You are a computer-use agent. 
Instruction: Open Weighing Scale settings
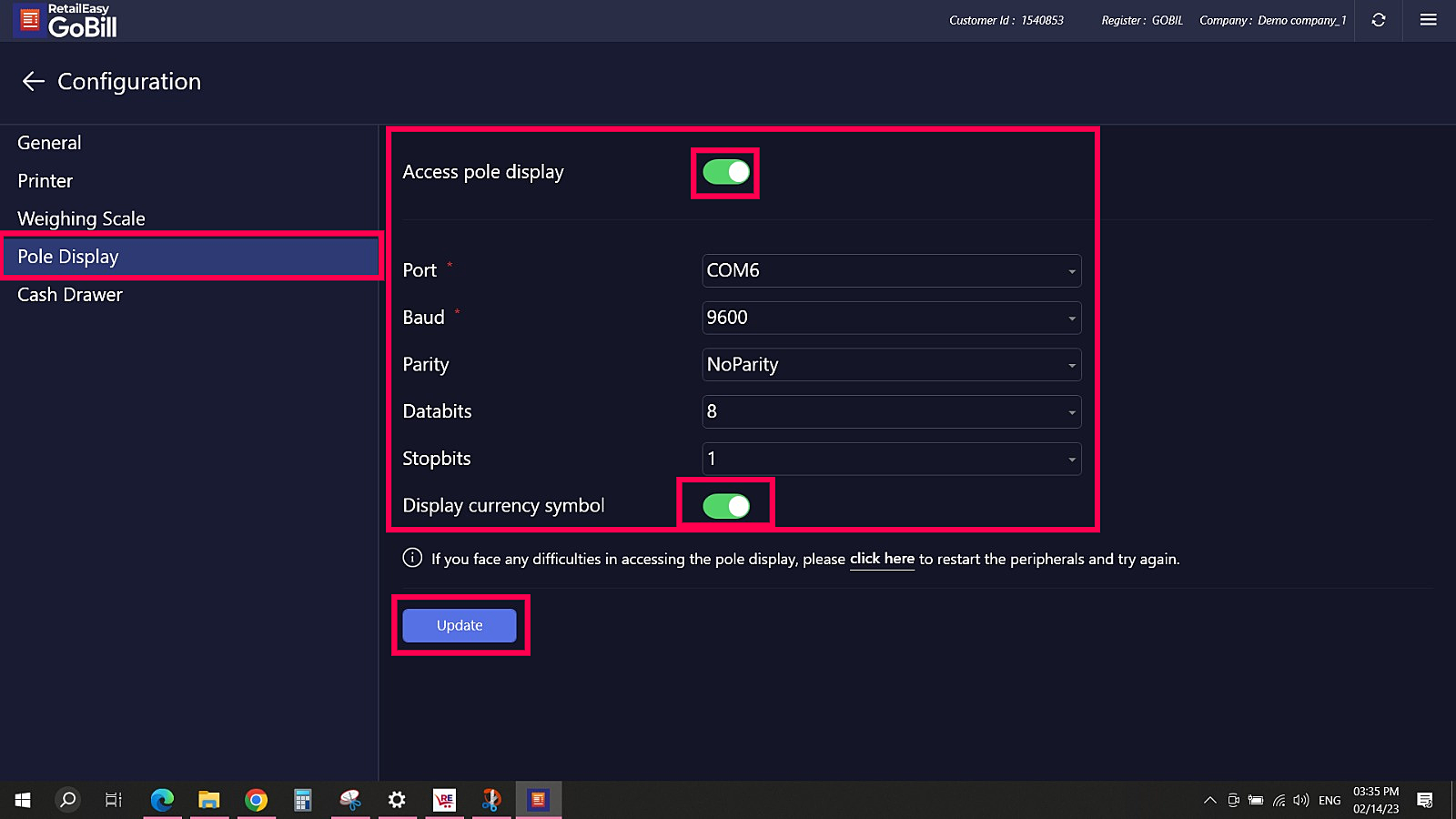coord(189,218)
